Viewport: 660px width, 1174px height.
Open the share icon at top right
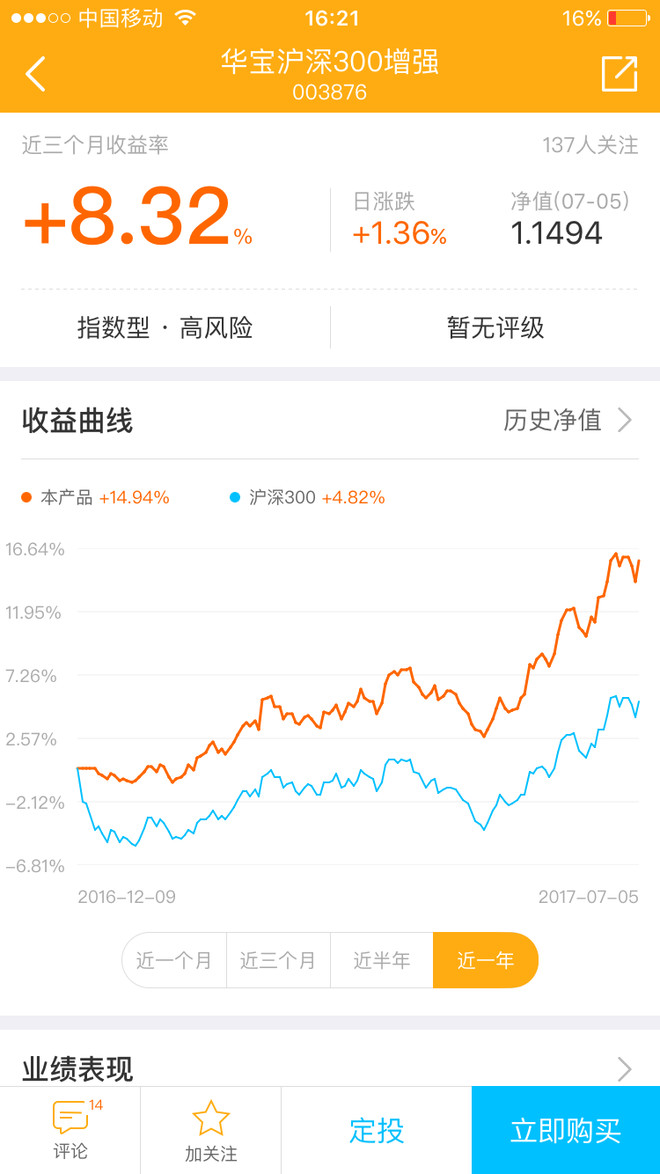coord(620,73)
